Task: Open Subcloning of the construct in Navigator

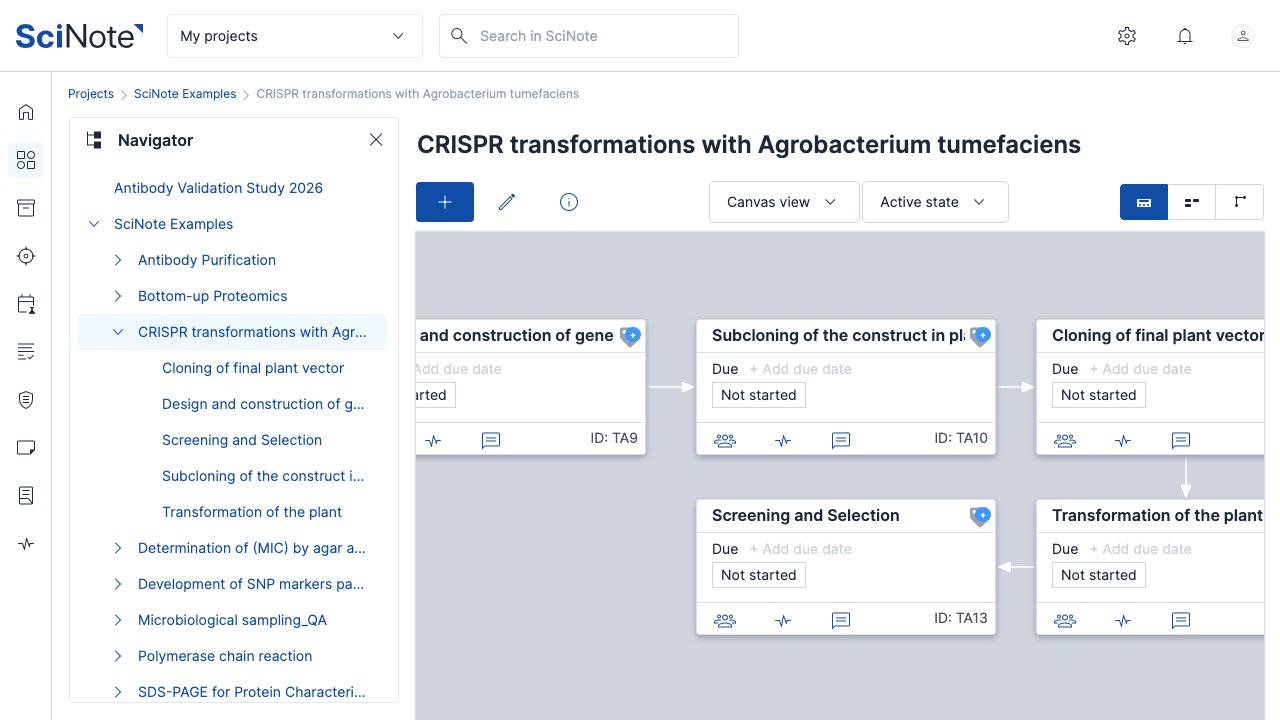Action: coord(263,476)
